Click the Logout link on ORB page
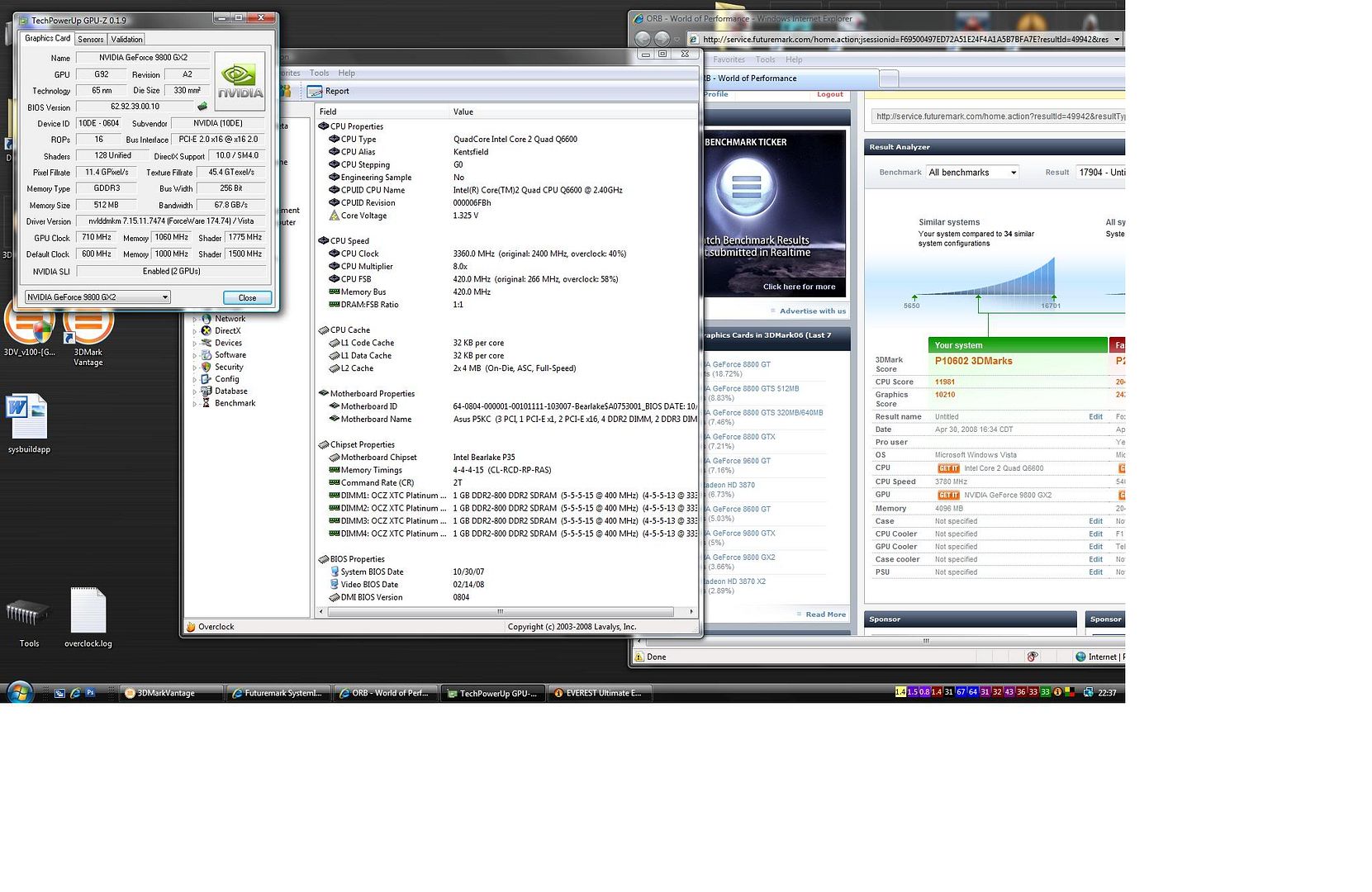Image resolution: width=1372 pixels, height=892 pixels. [x=829, y=94]
